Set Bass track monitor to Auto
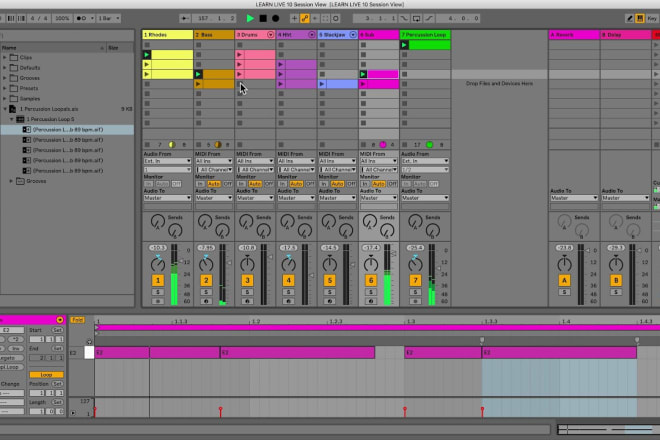 pyautogui.click(x=214, y=184)
